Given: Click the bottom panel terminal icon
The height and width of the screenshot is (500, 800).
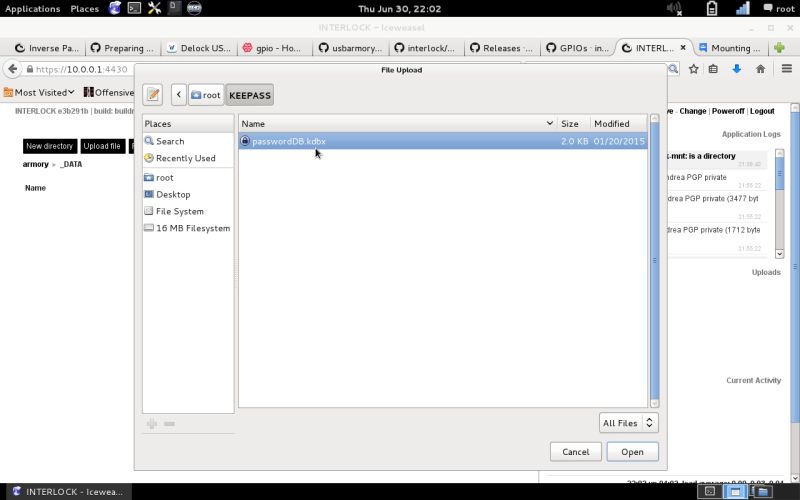Looking at the screenshot, I should pyautogui.click(x=710, y=492).
